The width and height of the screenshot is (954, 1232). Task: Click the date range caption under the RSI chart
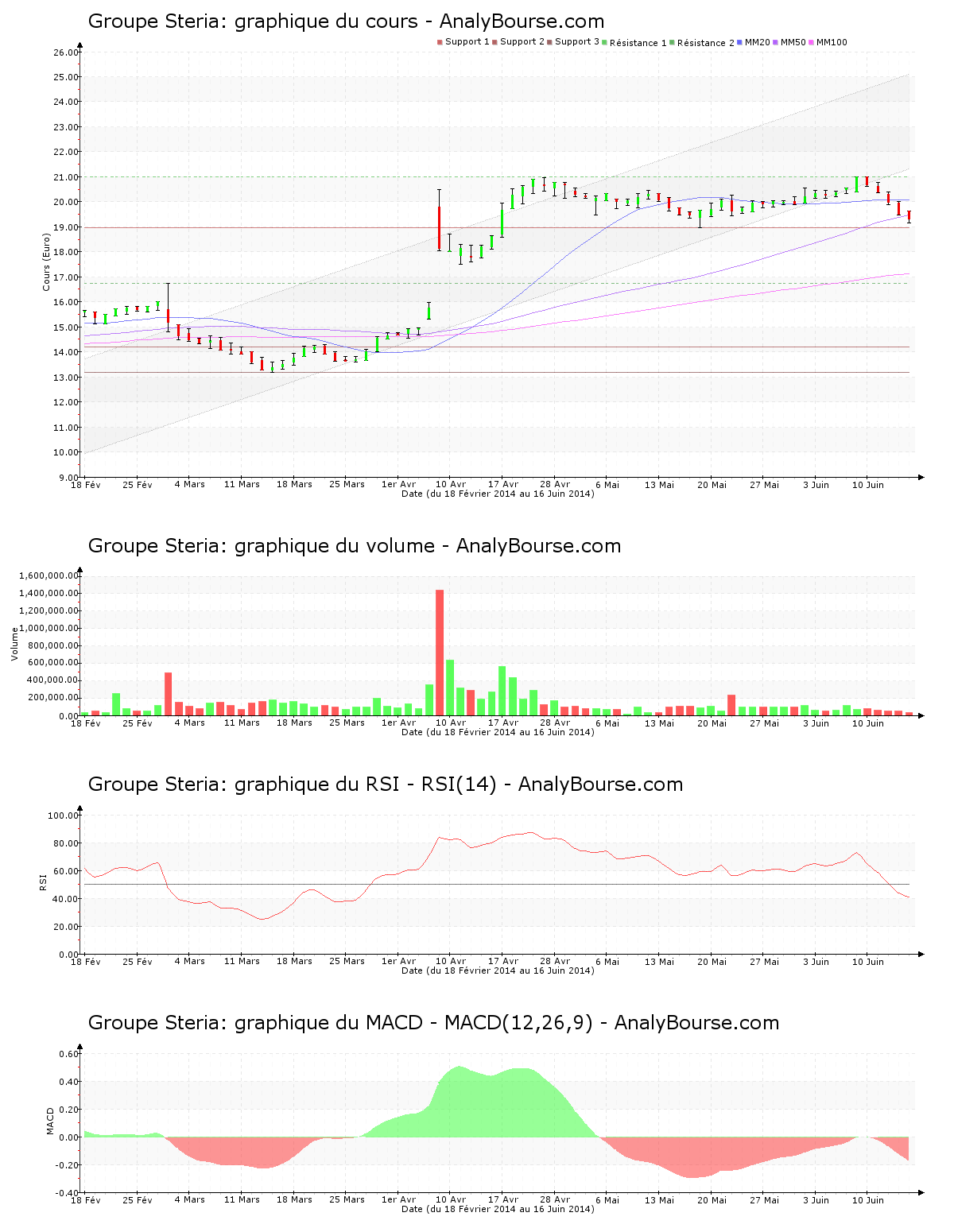click(498, 970)
